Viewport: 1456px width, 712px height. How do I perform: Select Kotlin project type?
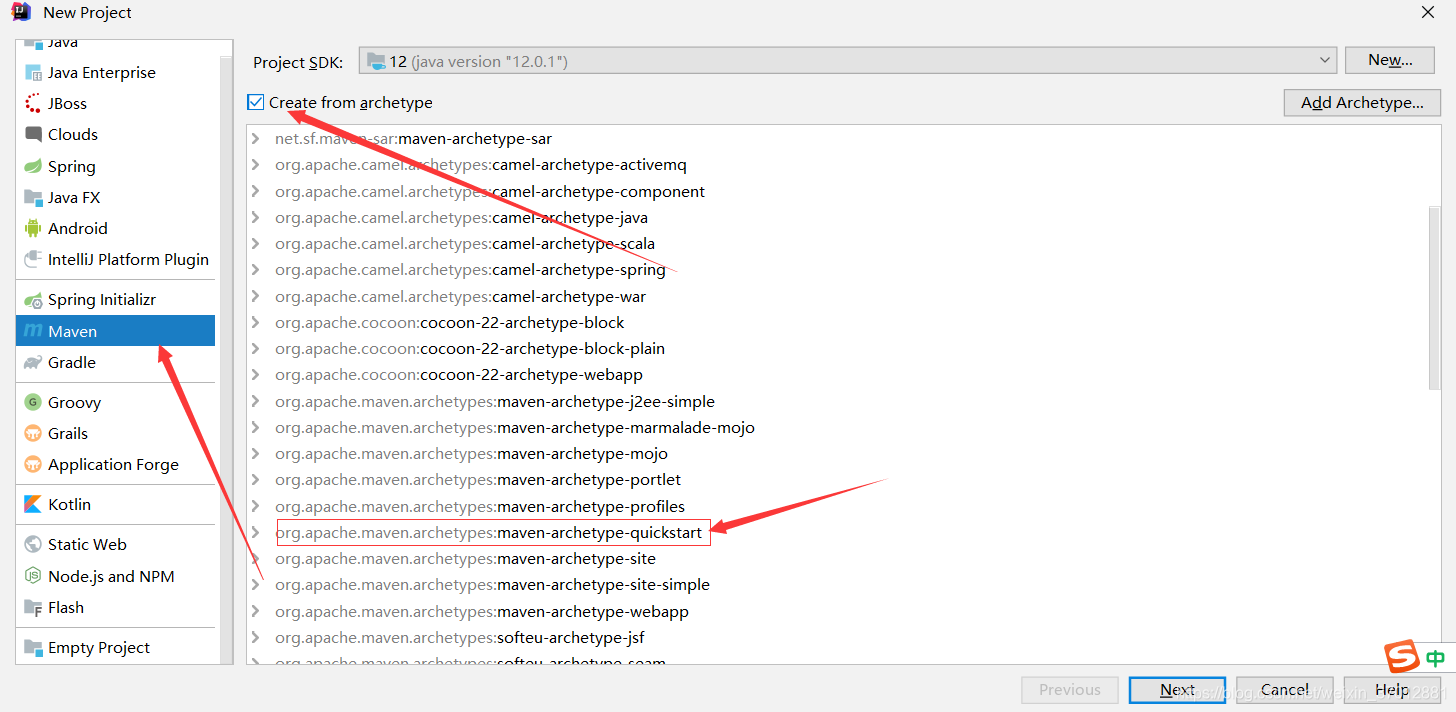coord(115,505)
